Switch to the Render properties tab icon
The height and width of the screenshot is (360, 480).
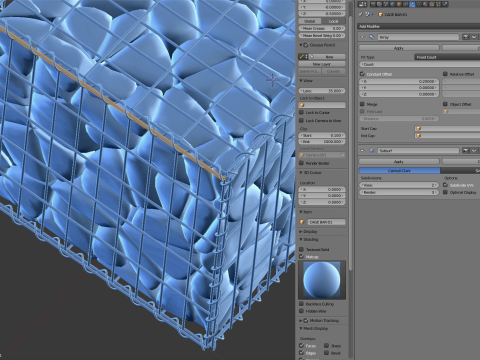[373, 4]
